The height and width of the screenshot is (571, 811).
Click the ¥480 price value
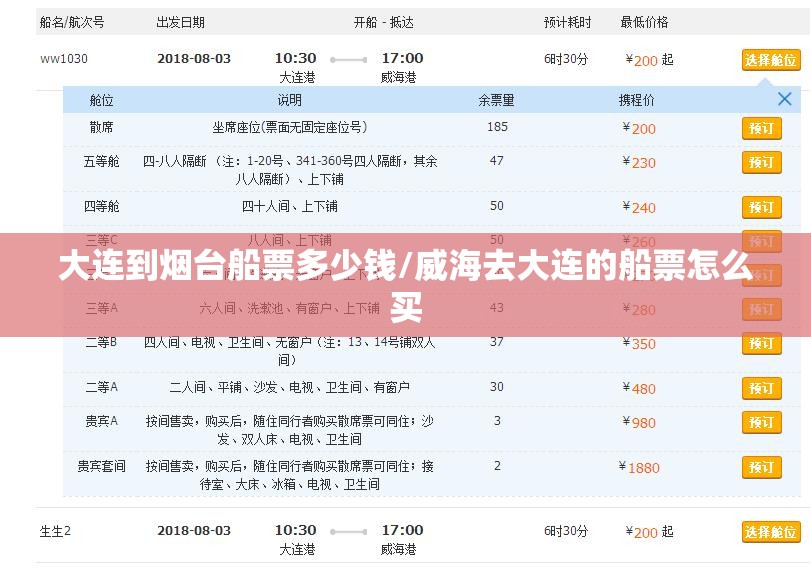[x=639, y=388]
